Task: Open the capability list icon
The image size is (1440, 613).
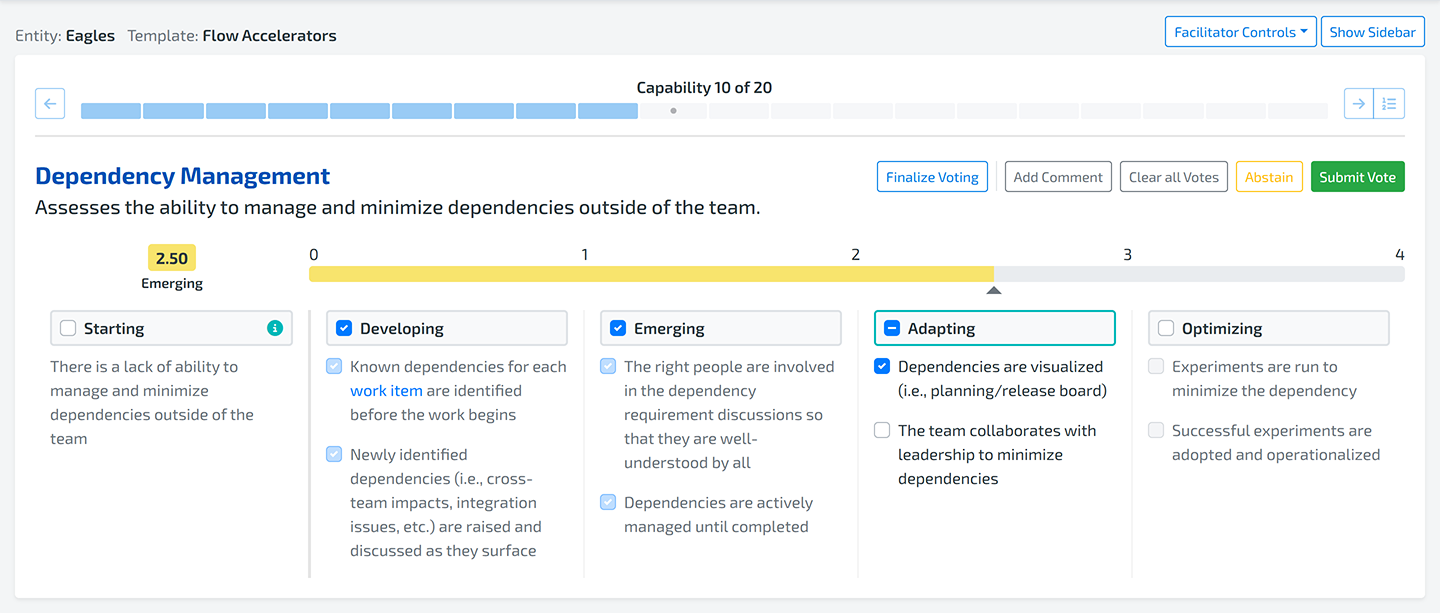Action: click(x=1389, y=103)
